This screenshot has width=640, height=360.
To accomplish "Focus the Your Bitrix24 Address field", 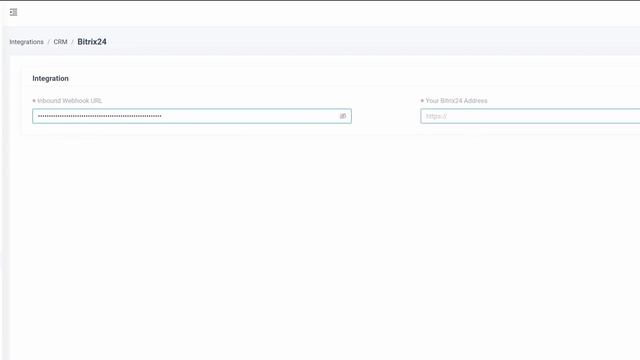I will click(530, 116).
